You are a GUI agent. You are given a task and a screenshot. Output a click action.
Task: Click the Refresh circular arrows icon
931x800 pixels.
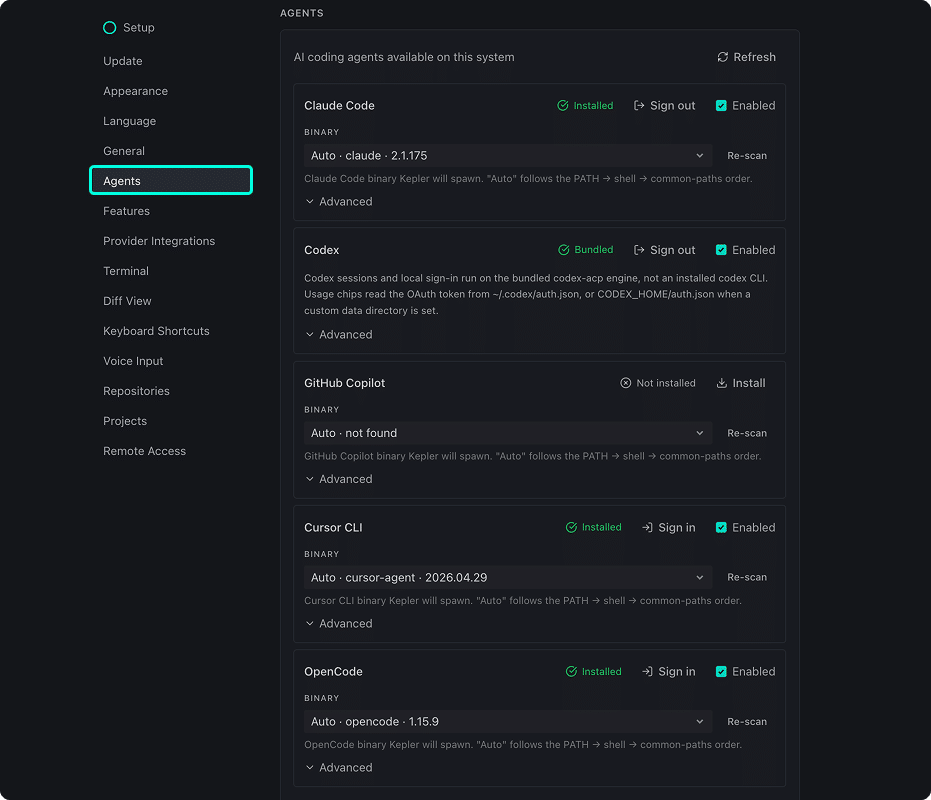pyautogui.click(x=723, y=57)
